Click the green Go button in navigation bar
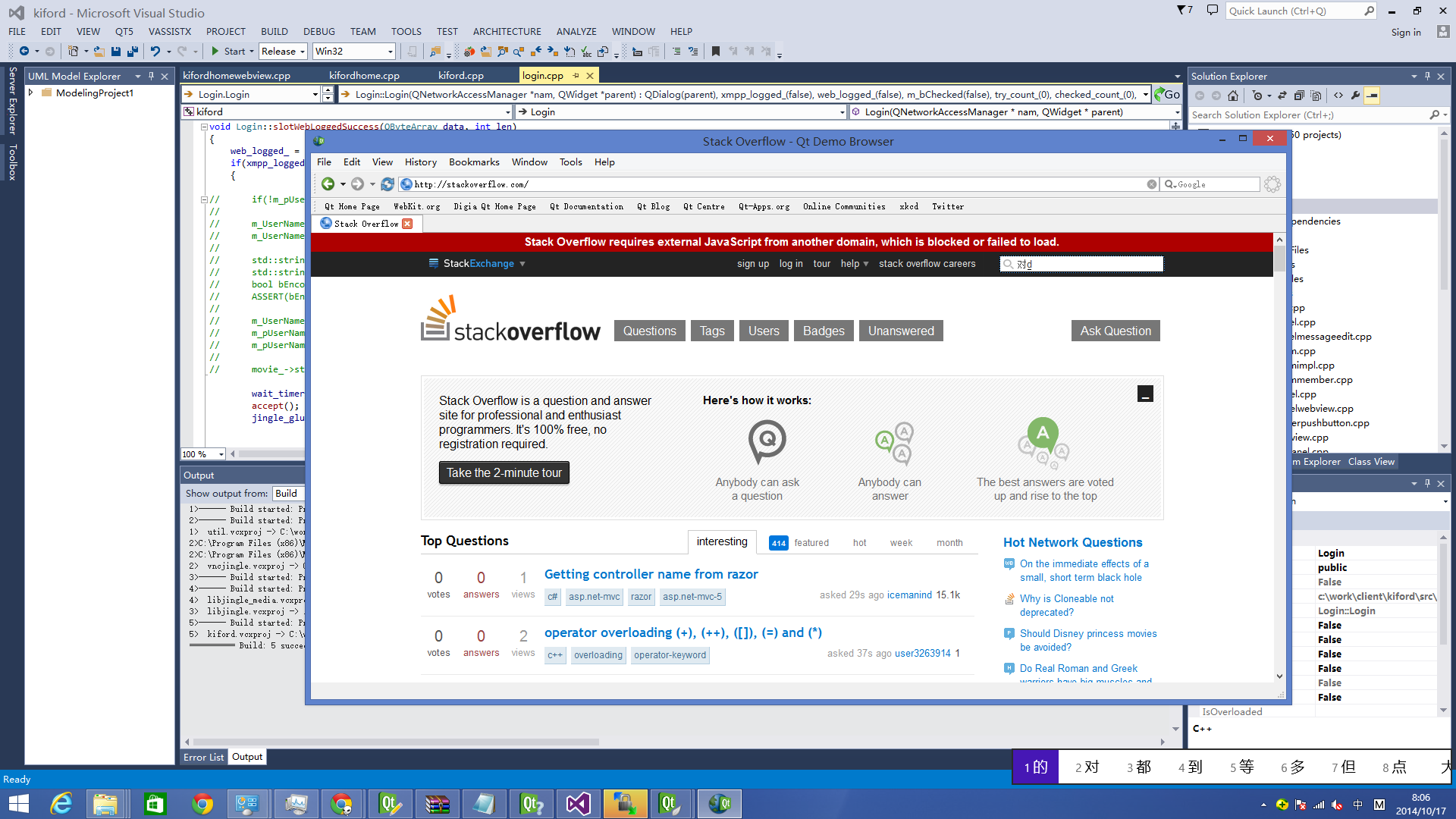 (1167, 94)
